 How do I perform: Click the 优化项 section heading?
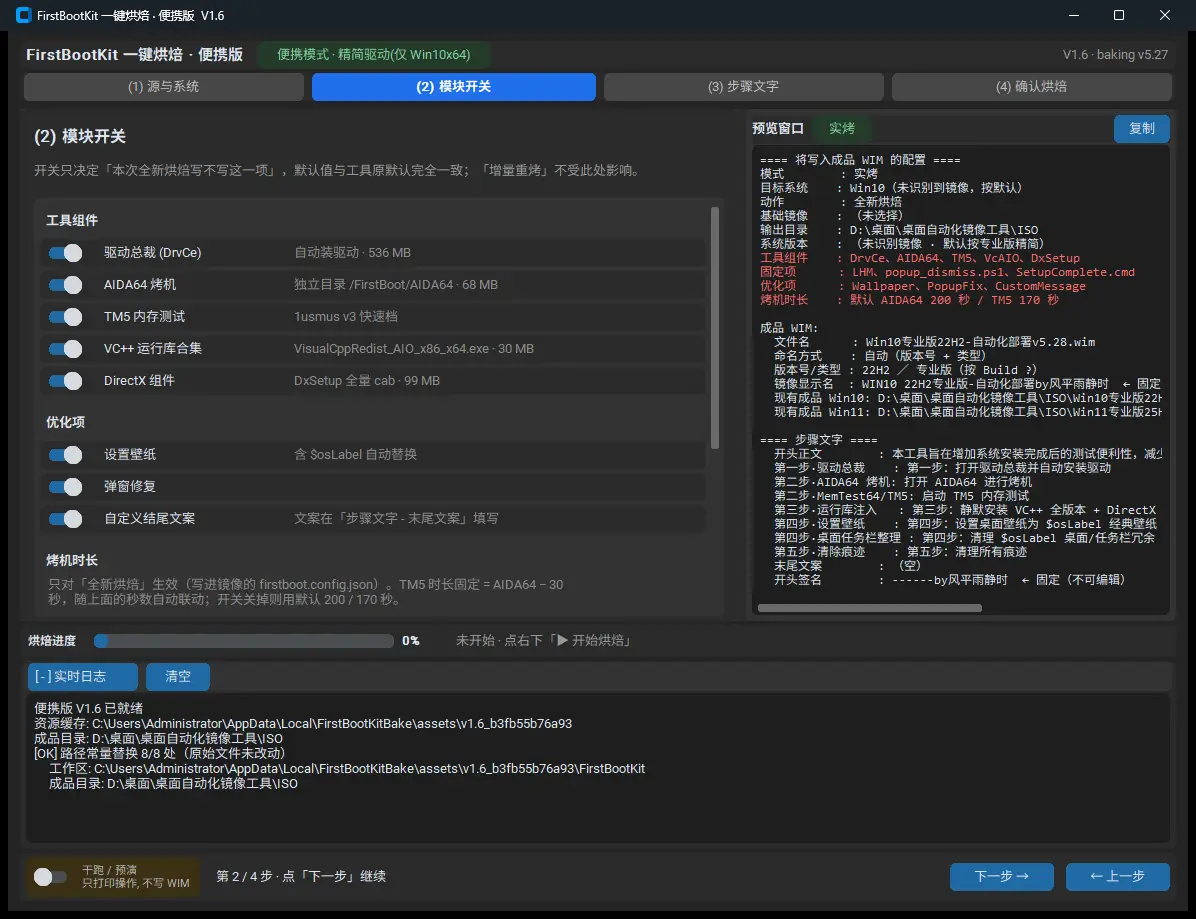tap(66, 422)
